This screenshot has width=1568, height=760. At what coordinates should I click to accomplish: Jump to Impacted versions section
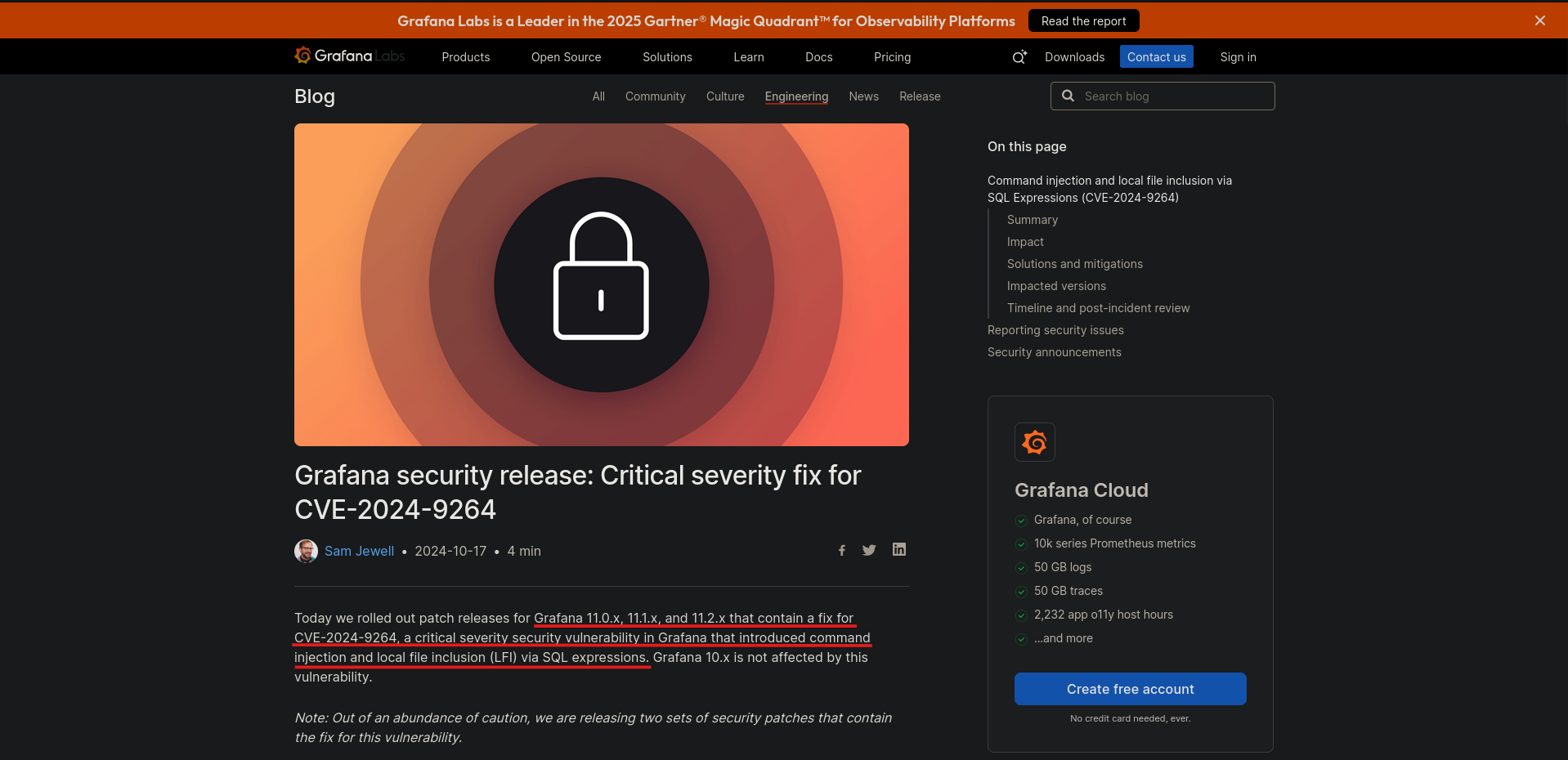pos(1056,286)
